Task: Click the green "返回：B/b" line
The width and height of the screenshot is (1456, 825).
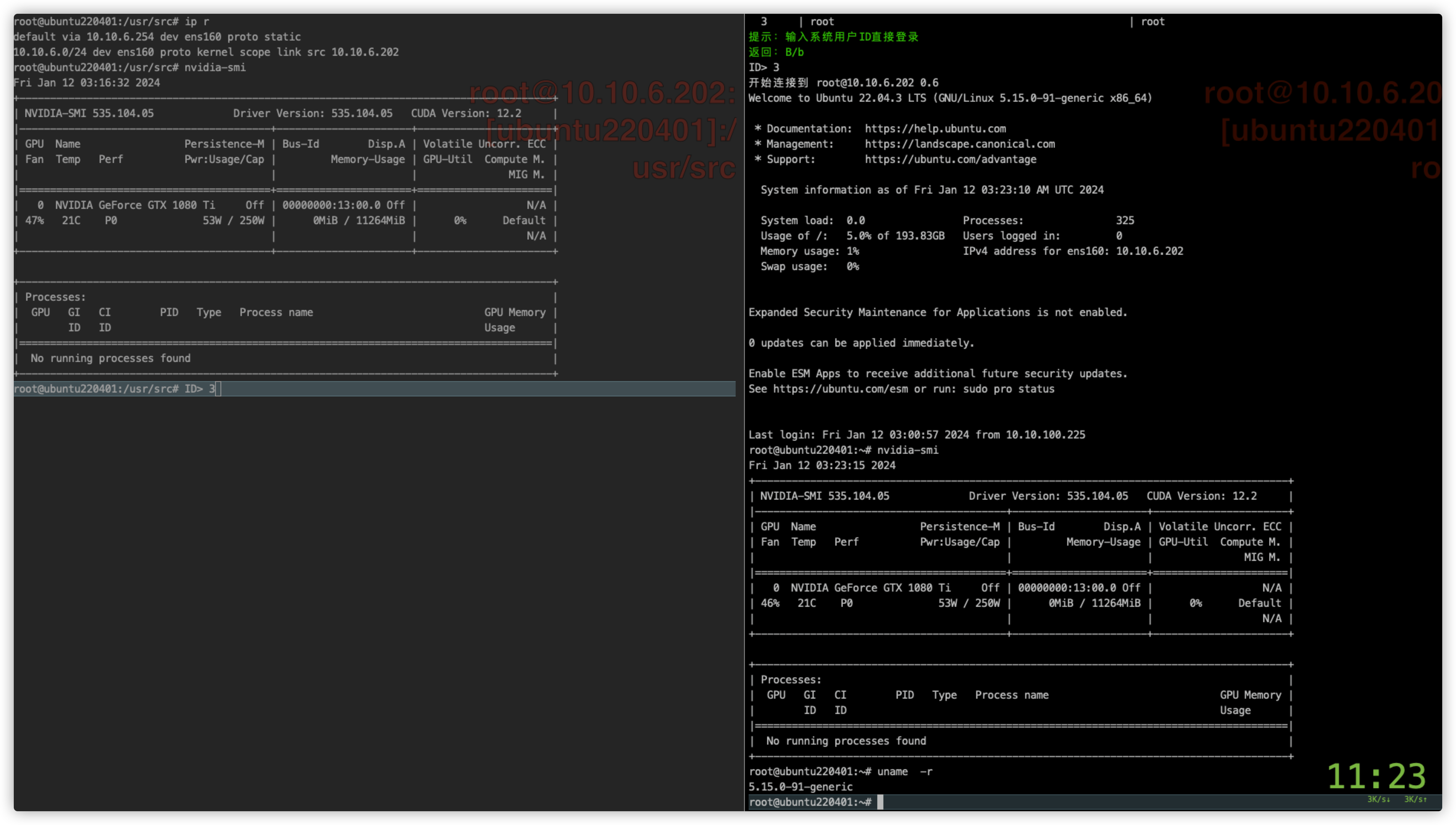Action: [776, 52]
